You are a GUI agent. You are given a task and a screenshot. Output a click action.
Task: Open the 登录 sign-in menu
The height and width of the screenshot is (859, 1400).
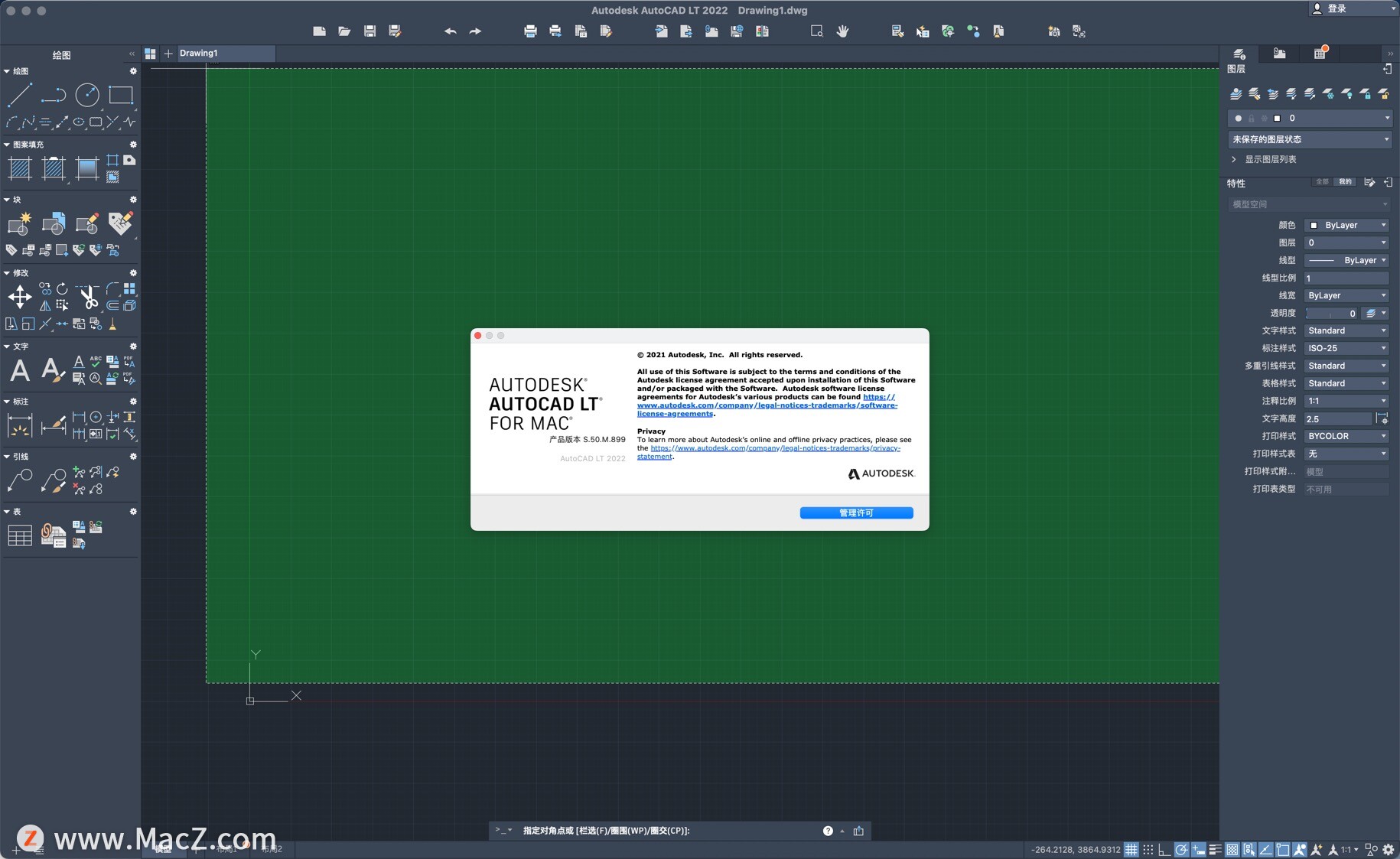tap(1354, 8)
